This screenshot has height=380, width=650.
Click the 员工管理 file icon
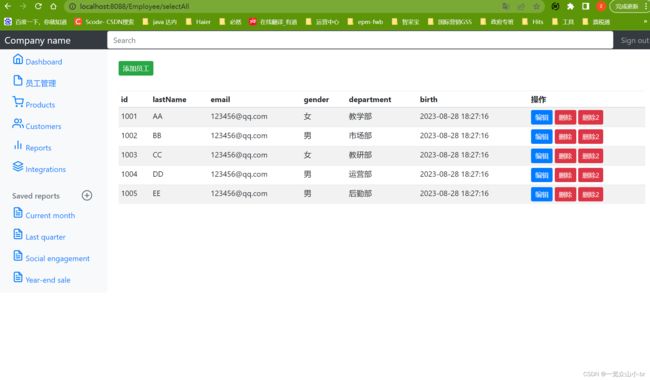(18, 80)
